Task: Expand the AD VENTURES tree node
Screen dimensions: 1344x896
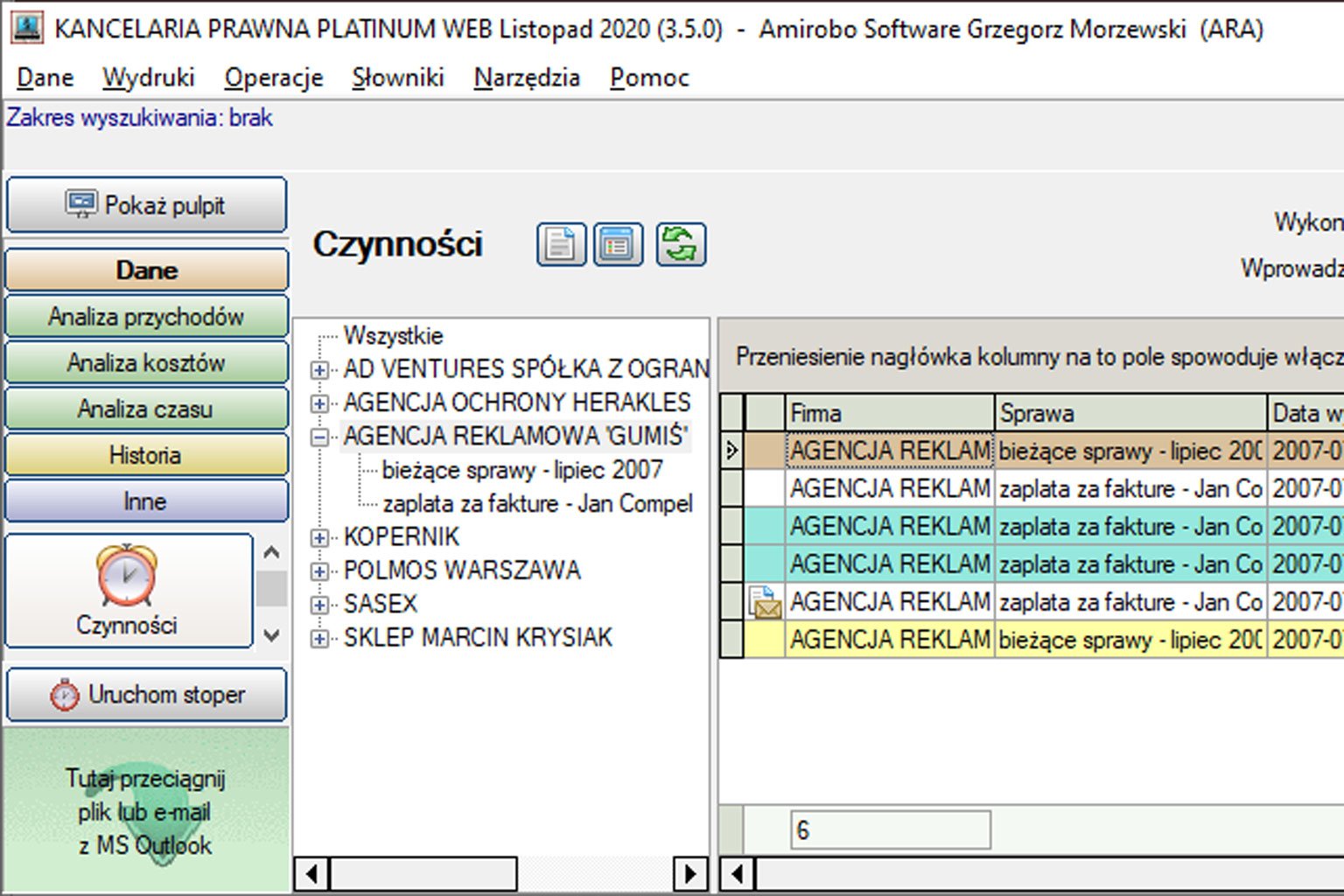Action: [x=320, y=370]
